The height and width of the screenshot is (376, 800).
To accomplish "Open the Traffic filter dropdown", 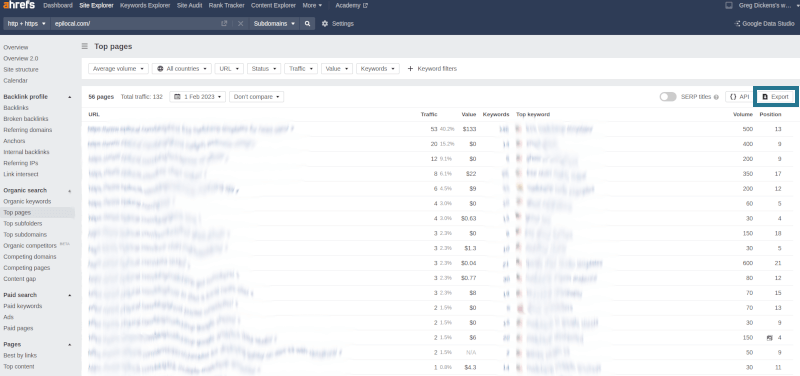I will point(301,68).
